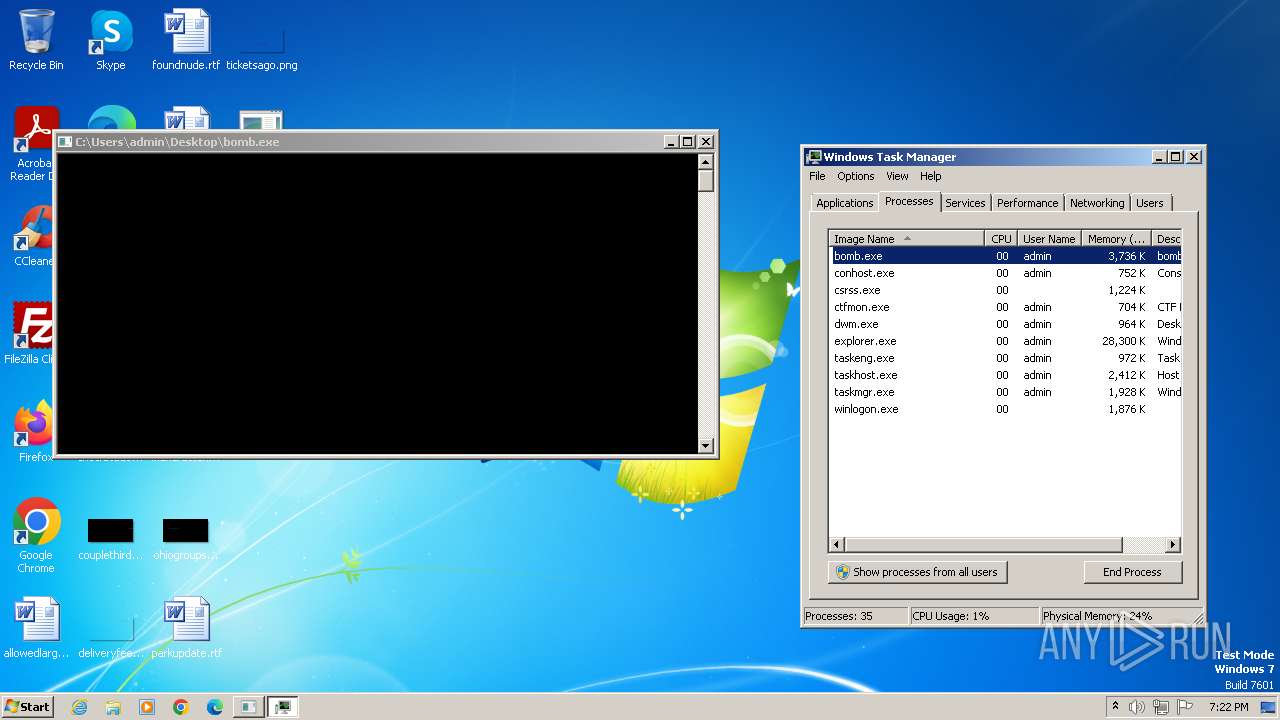Open network tray icon
This screenshot has width=1280, height=720.
point(1161,707)
